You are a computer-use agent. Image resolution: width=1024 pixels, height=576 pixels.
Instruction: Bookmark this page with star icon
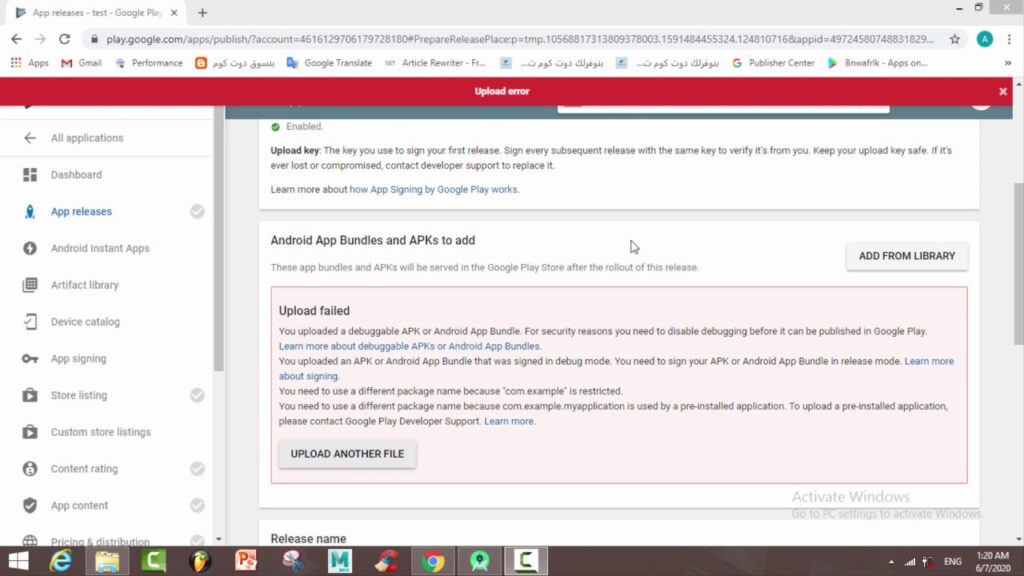click(955, 39)
